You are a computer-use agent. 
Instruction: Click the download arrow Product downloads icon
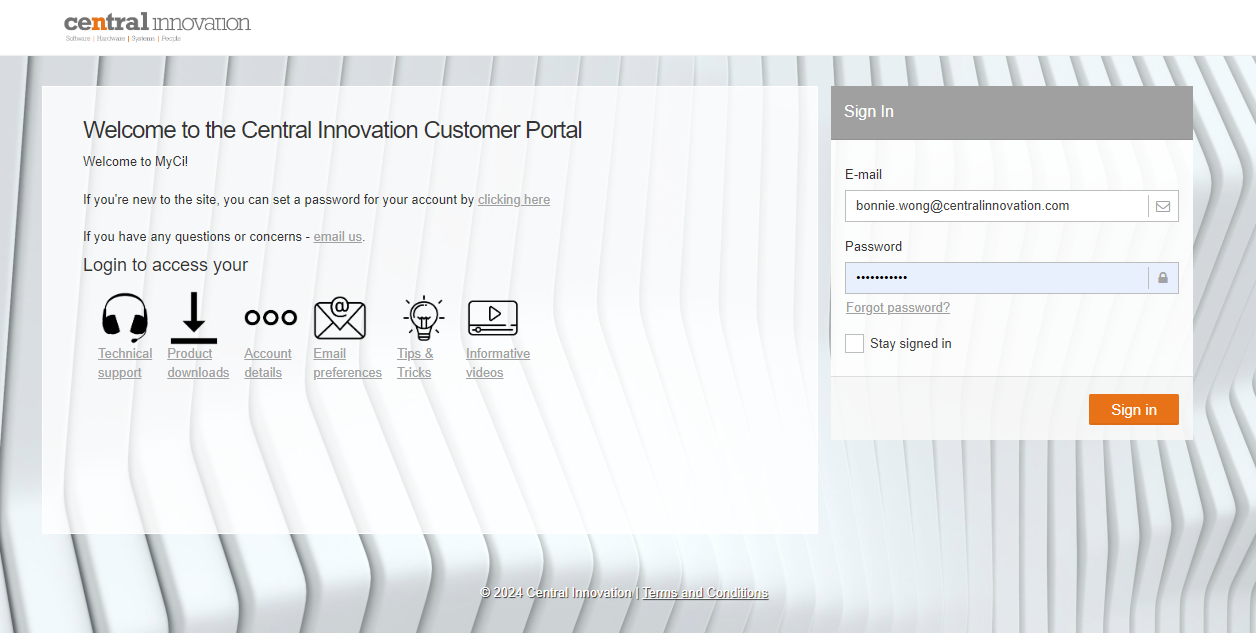[x=194, y=317]
